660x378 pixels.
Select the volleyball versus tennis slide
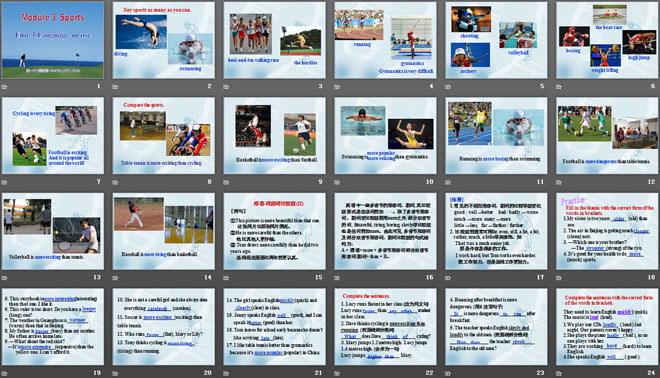53,231
